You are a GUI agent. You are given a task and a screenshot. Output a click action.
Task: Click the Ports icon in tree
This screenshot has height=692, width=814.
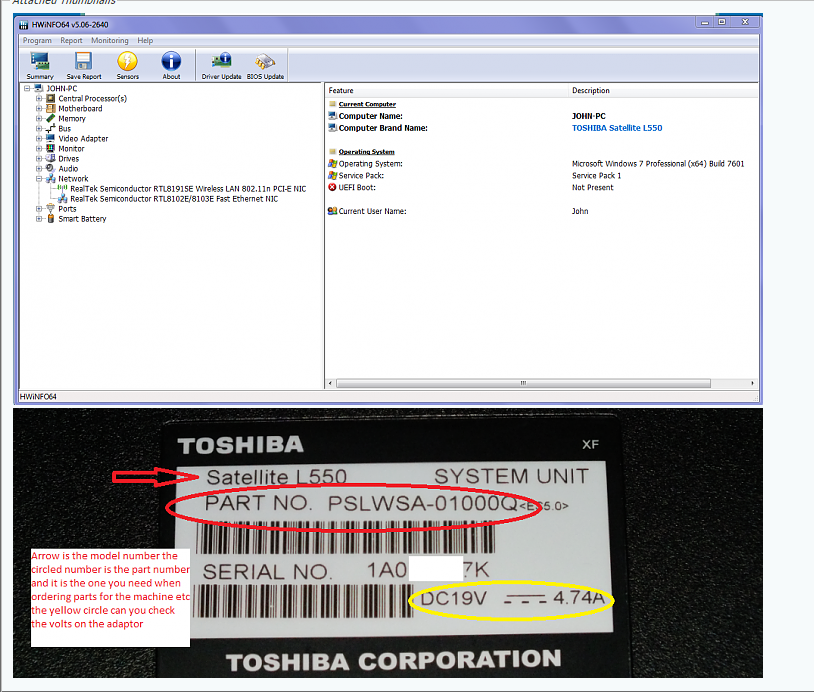[50, 209]
